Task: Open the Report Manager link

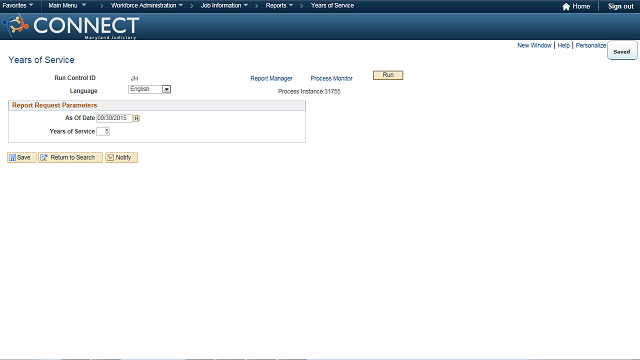Action: click(271, 78)
